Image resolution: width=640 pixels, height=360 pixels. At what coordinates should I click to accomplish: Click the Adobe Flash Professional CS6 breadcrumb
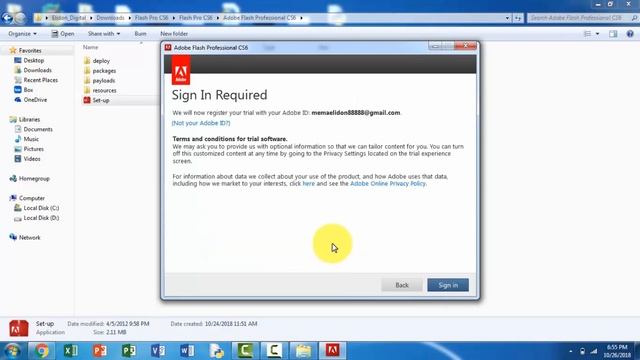coord(260,18)
